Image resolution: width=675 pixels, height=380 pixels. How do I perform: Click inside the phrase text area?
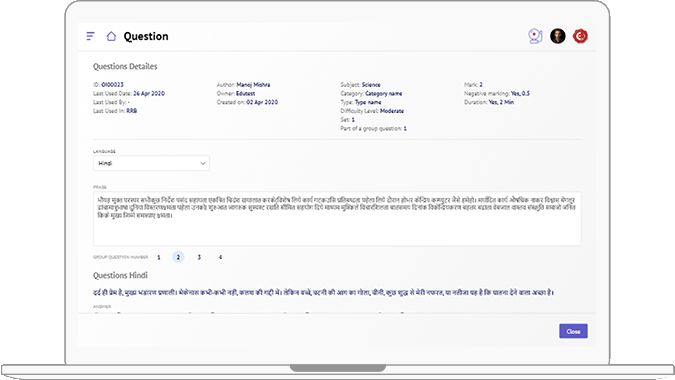[x=337, y=219]
